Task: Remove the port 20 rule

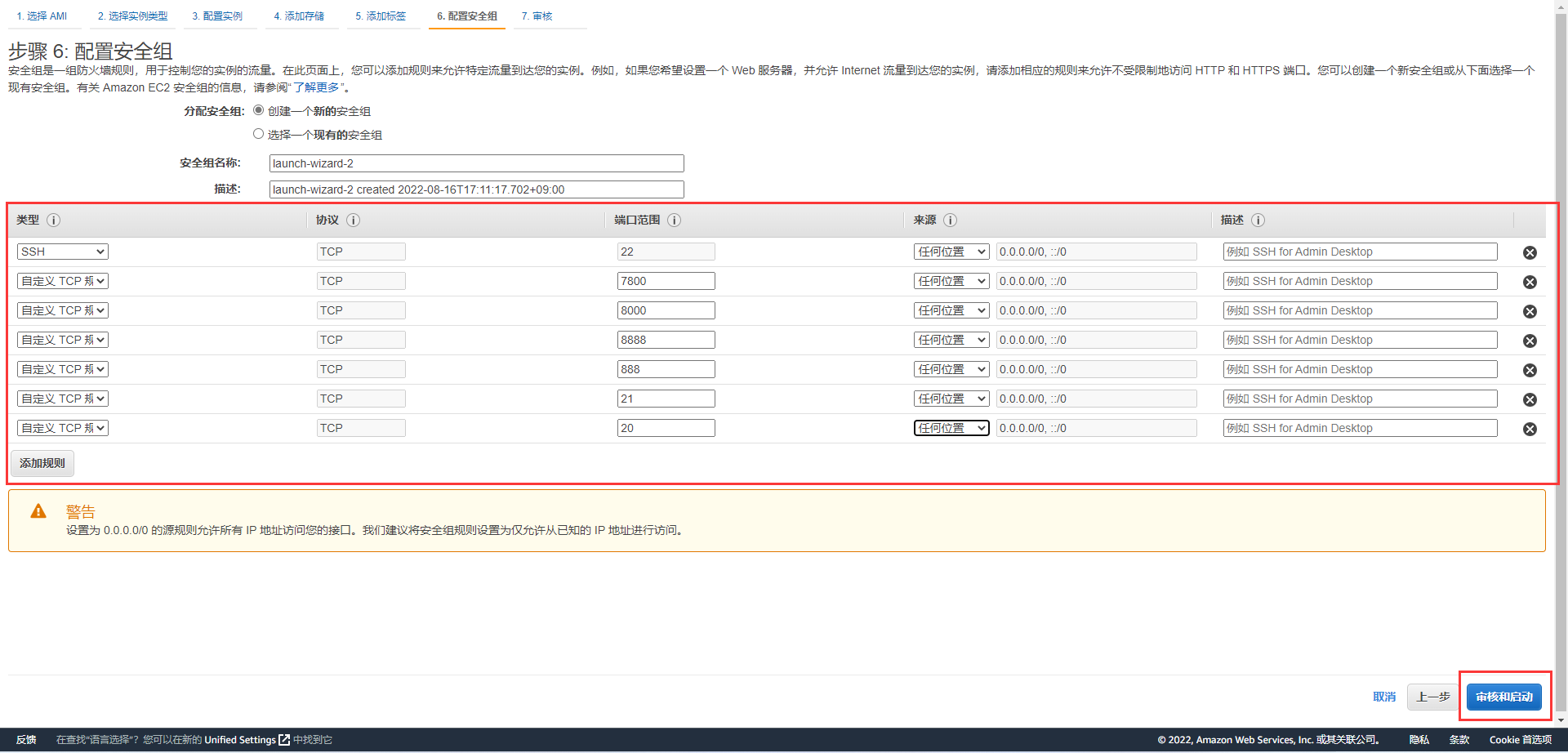Action: (1530, 429)
